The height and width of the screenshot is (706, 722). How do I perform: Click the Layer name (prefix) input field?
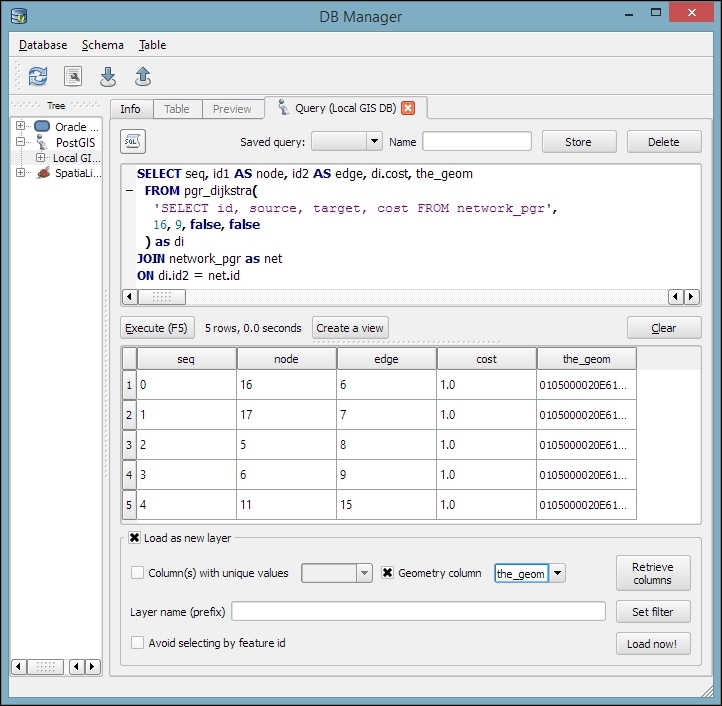[x=418, y=611]
